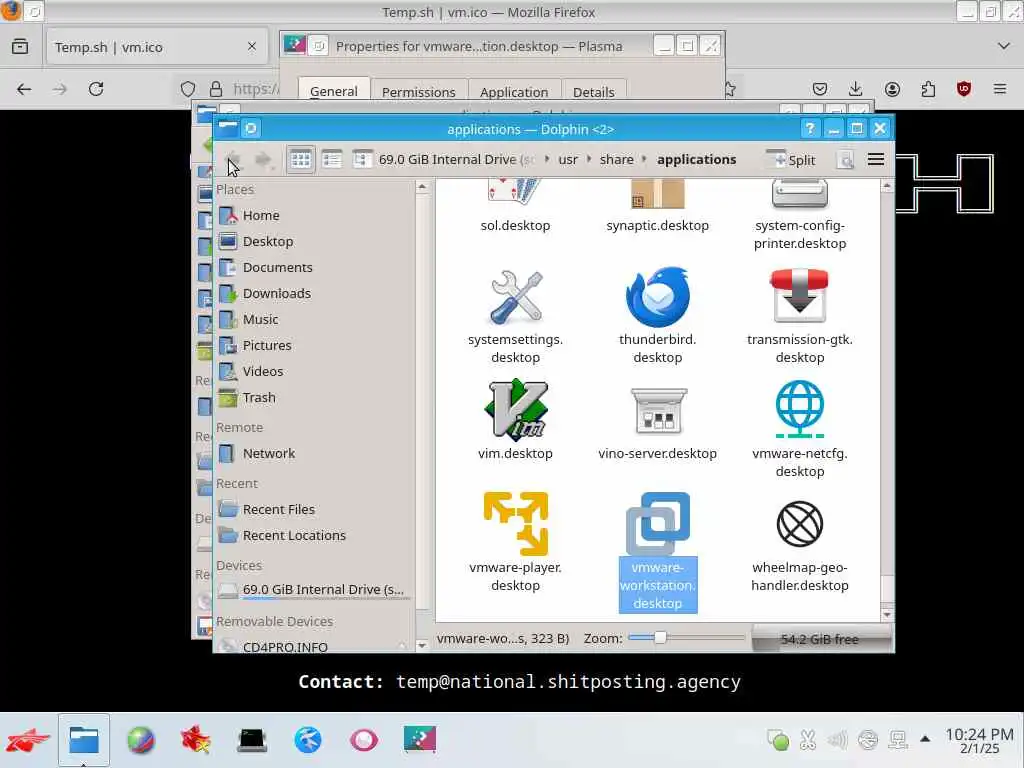
Task: Open the clock showing 10:24 PM
Action: (979, 740)
